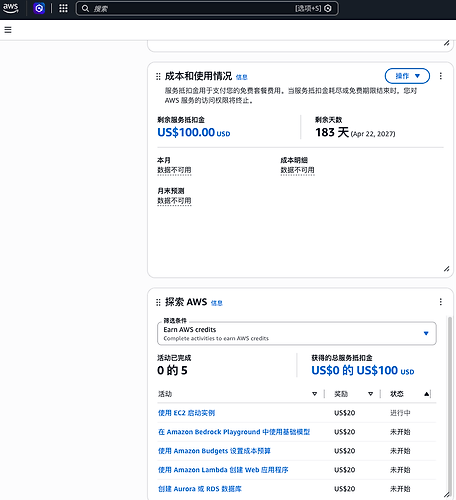Viewport: 456px width, 500px height.
Task: Open the Amazon Budgets 设置成本预算 activity
Action: pos(214,451)
